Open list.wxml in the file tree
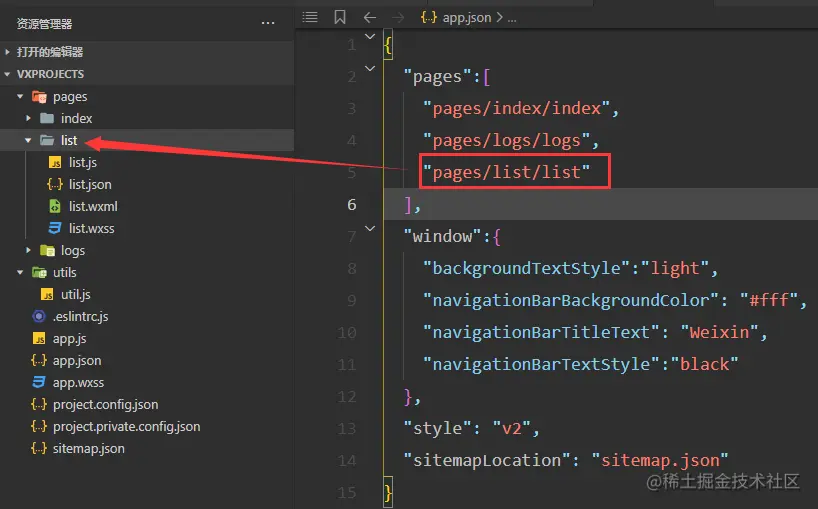The height and width of the screenshot is (509, 818). tap(93, 207)
